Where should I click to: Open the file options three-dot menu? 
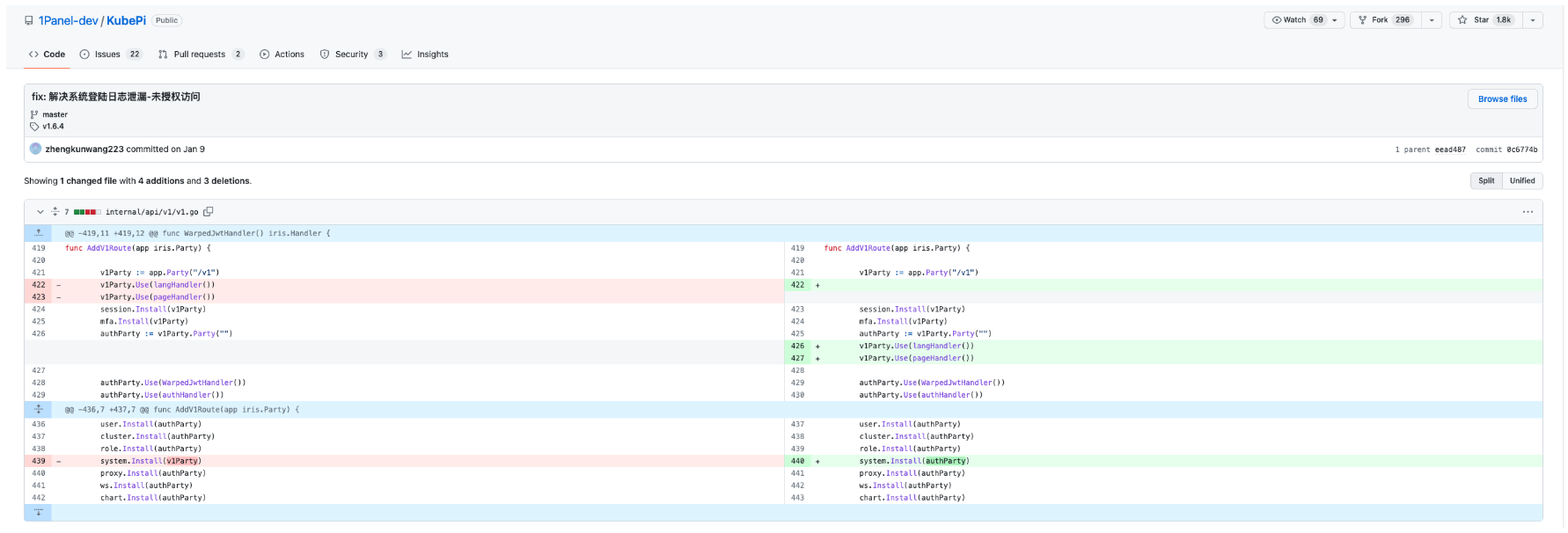(x=1528, y=212)
